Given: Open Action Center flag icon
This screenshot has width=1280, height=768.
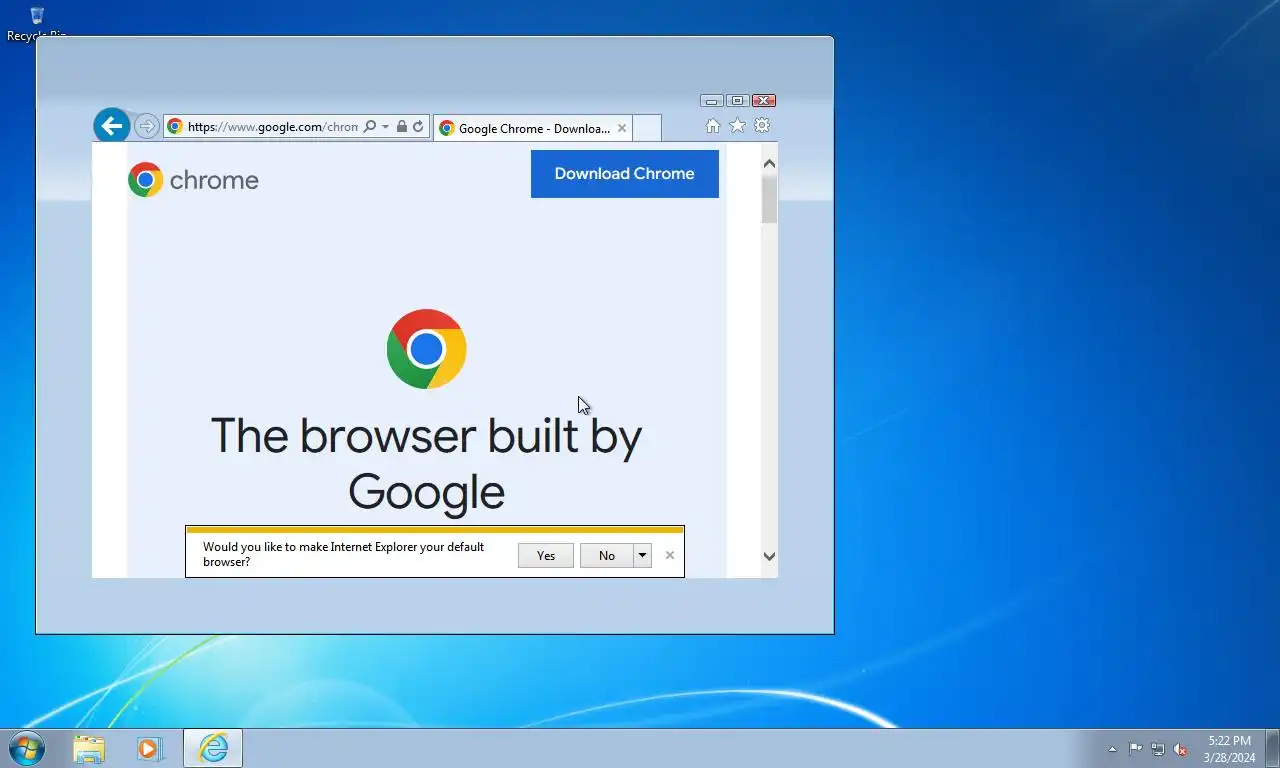Looking at the screenshot, I should coord(1136,749).
